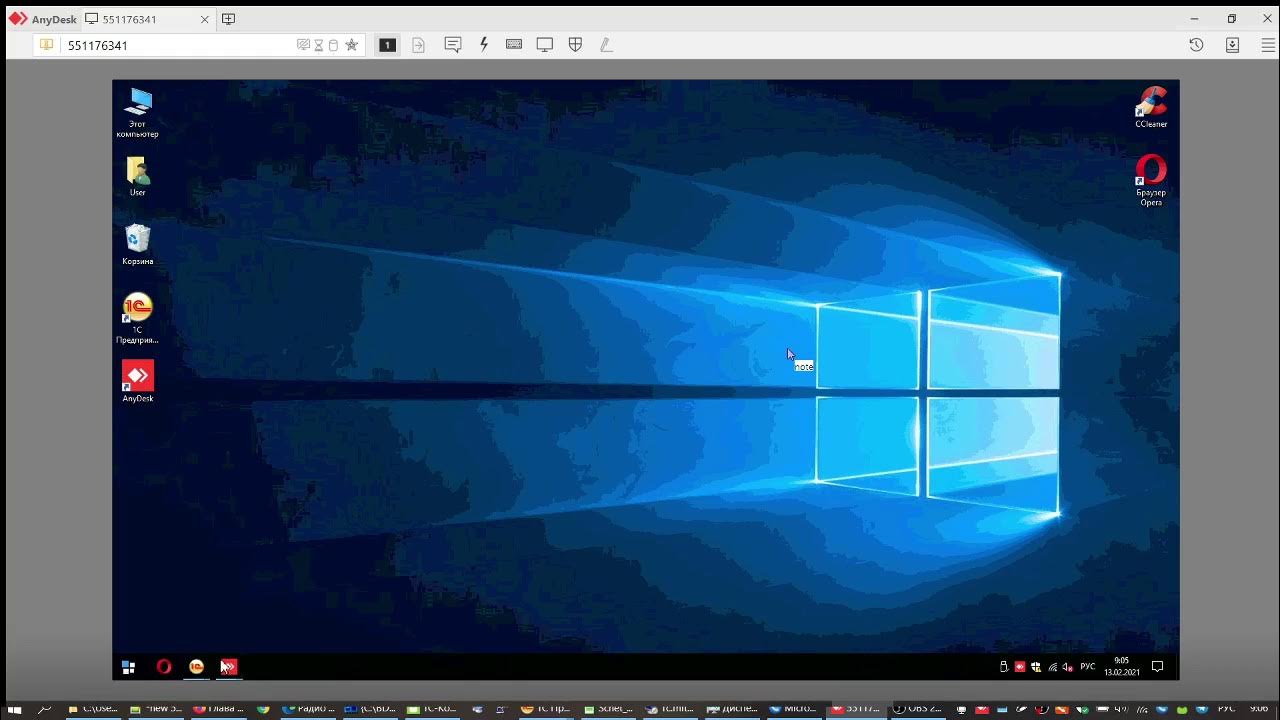Open local Start button on host taskbar
Screen dimensions: 1280x720
(15, 709)
